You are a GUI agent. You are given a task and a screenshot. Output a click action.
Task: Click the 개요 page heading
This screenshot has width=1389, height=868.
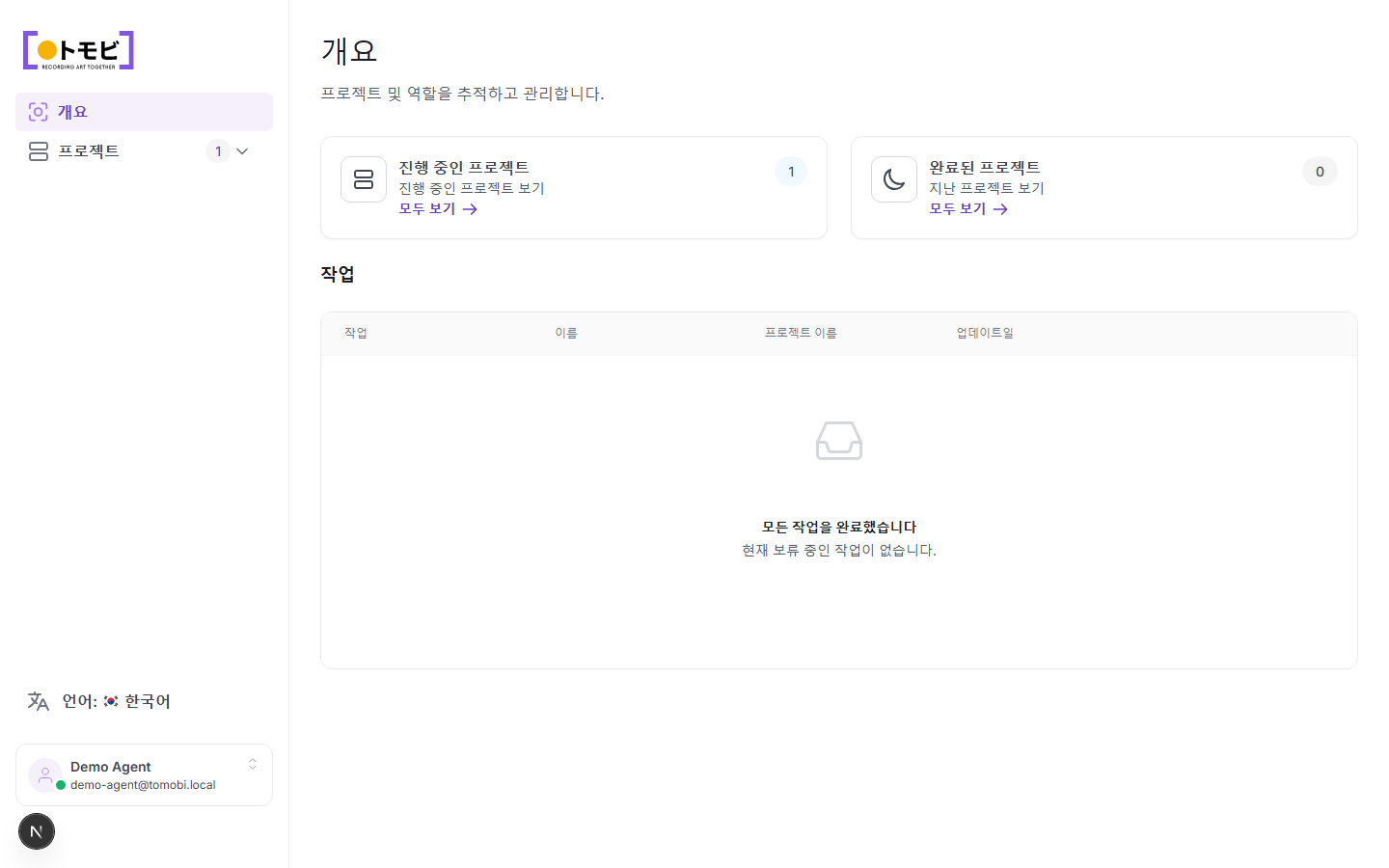[x=349, y=51]
